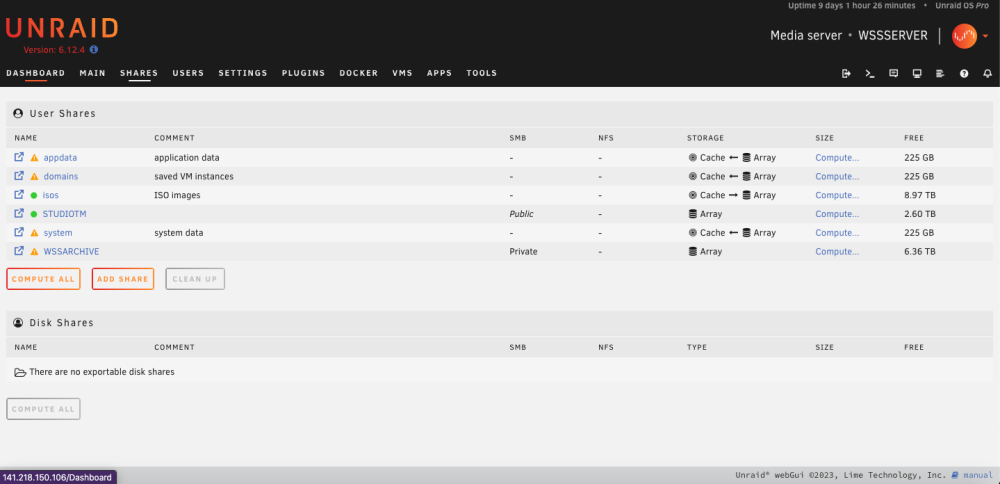The image size is (1000, 484).
Task: Open the Plugins tab
Action: 304,73
